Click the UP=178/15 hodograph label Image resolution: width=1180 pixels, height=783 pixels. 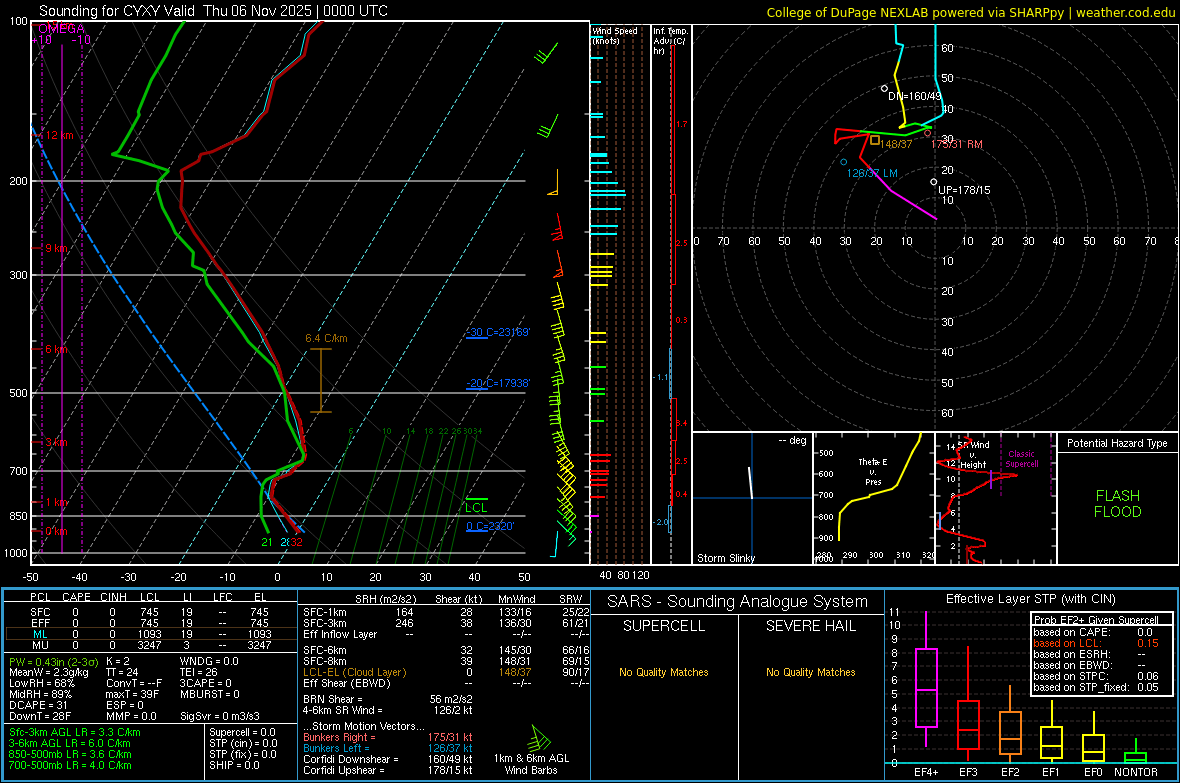[964, 190]
